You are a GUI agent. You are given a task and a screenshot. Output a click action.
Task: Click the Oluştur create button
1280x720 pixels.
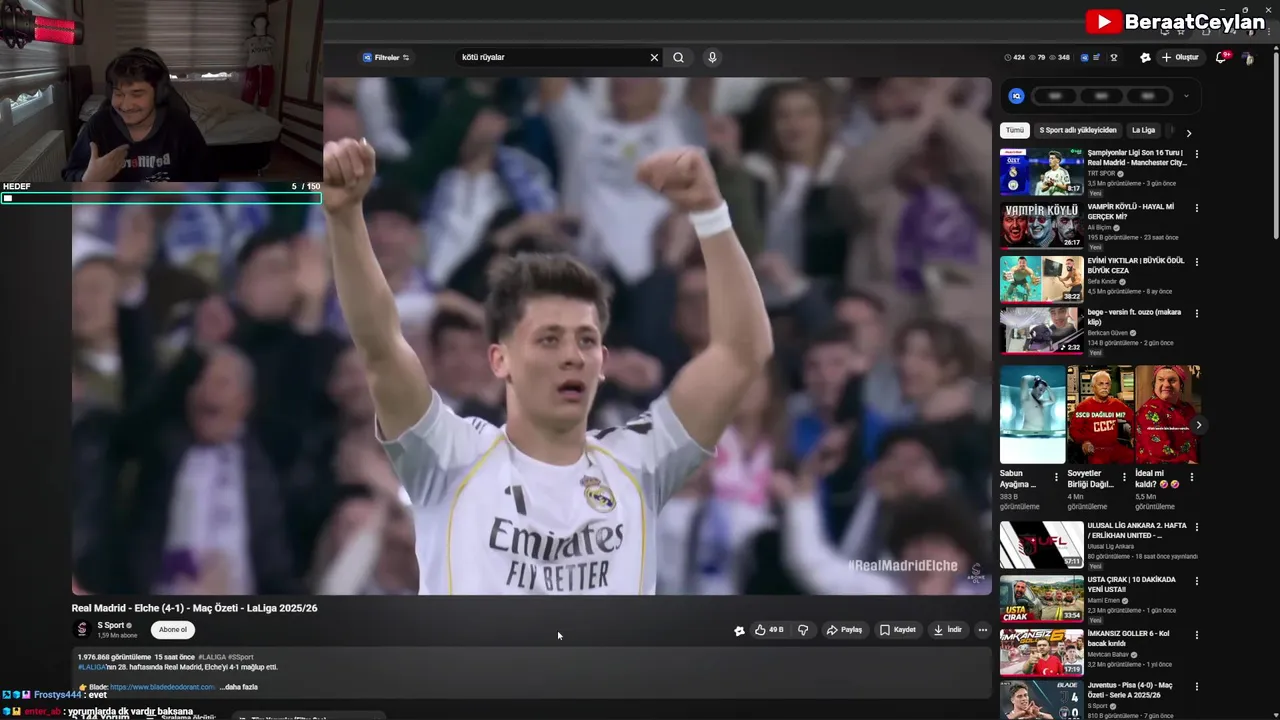pos(1180,58)
